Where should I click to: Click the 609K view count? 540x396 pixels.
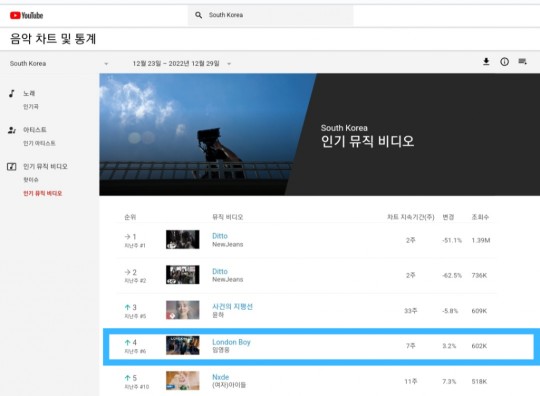point(479,311)
